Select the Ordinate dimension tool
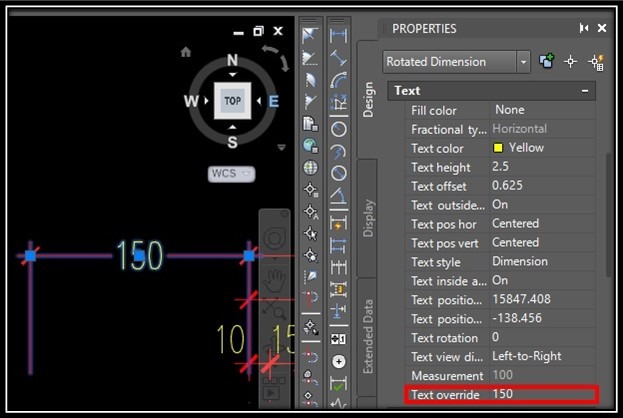623x418 pixels. [x=338, y=102]
